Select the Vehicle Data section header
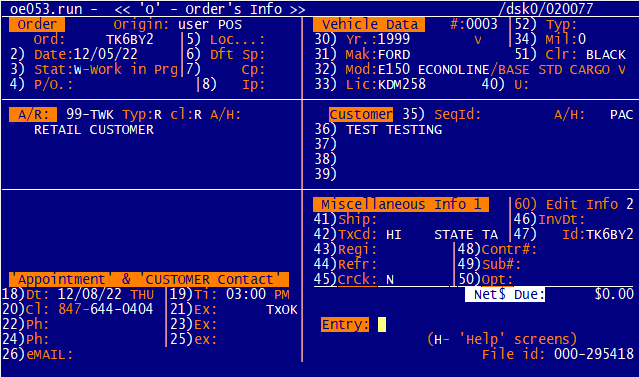Image resolution: width=639 pixels, height=377 pixels. (369, 24)
